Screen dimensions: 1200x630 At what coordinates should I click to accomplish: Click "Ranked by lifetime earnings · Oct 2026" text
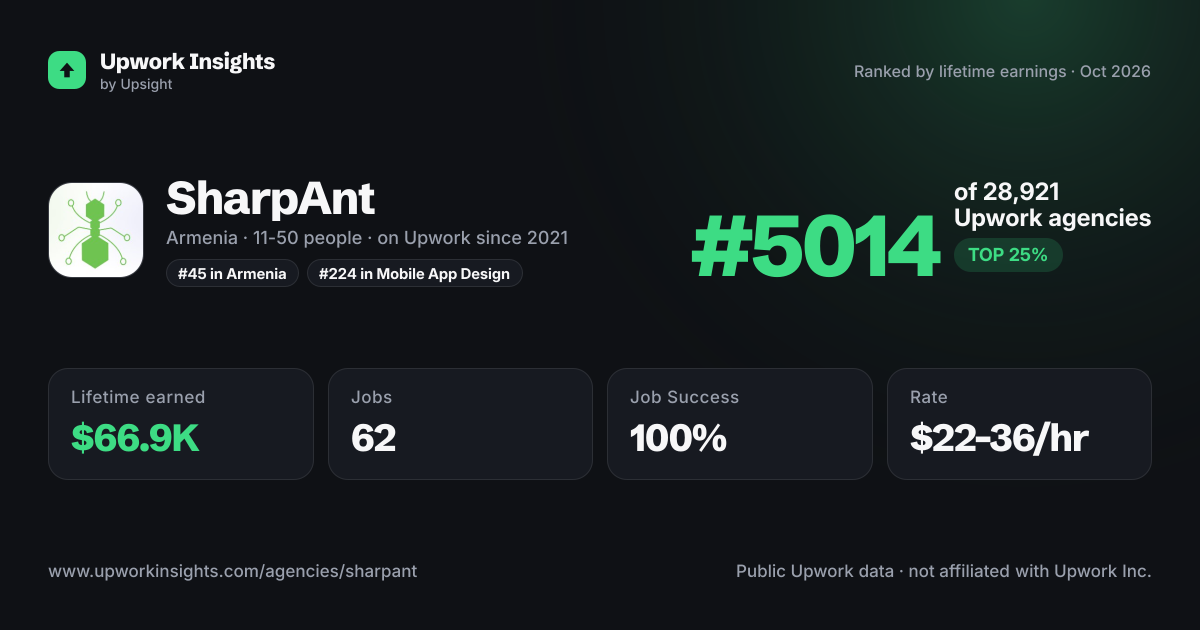click(x=1002, y=72)
